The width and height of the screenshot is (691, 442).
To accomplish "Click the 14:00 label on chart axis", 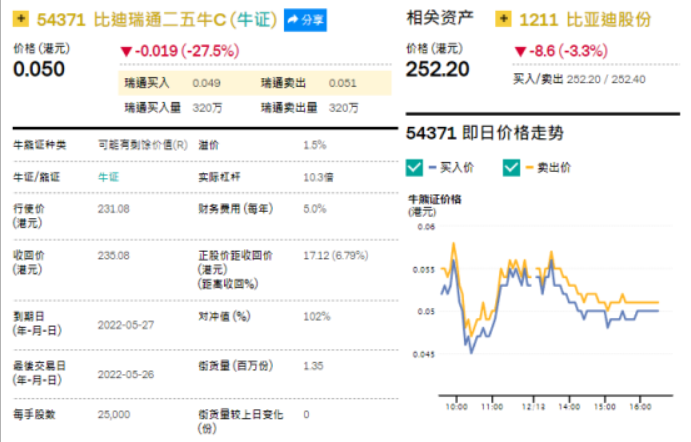I will coord(569,407).
